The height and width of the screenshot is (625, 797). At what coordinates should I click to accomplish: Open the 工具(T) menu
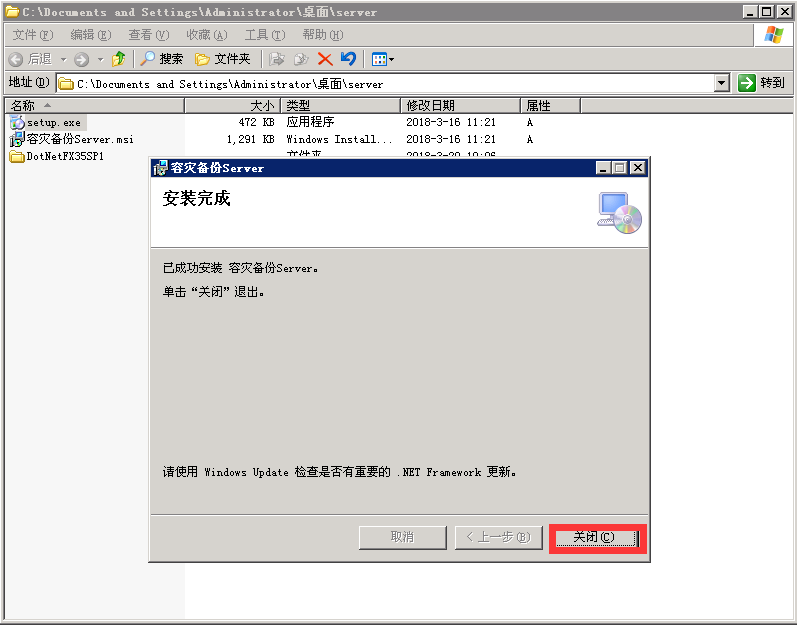[264, 35]
